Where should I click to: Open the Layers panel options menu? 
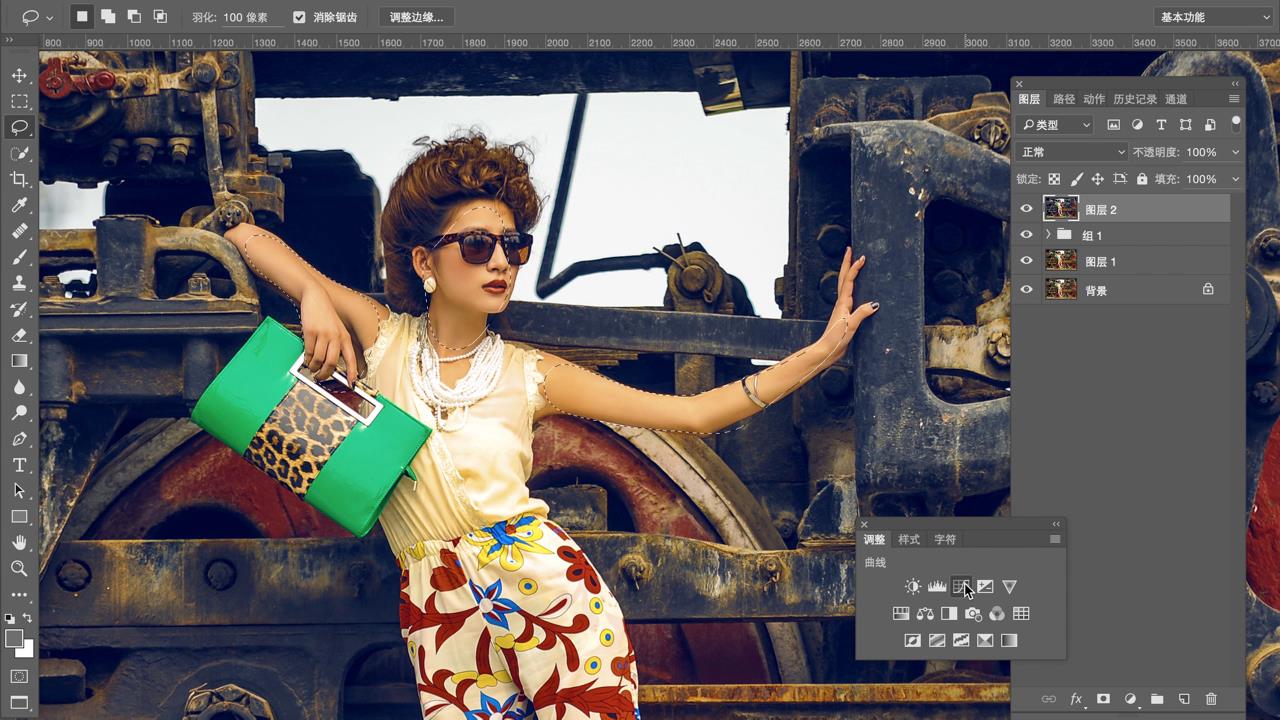pyautogui.click(x=1234, y=99)
